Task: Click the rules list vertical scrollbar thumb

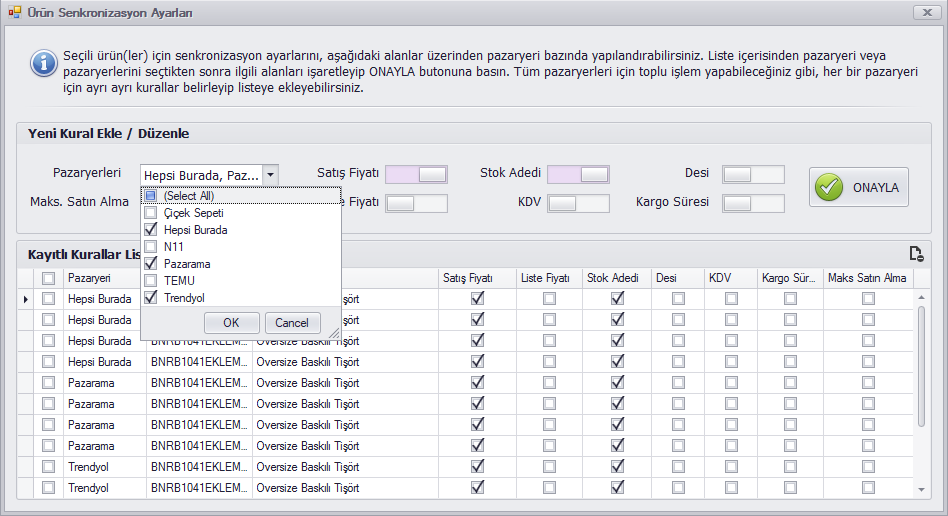Action: (x=921, y=366)
